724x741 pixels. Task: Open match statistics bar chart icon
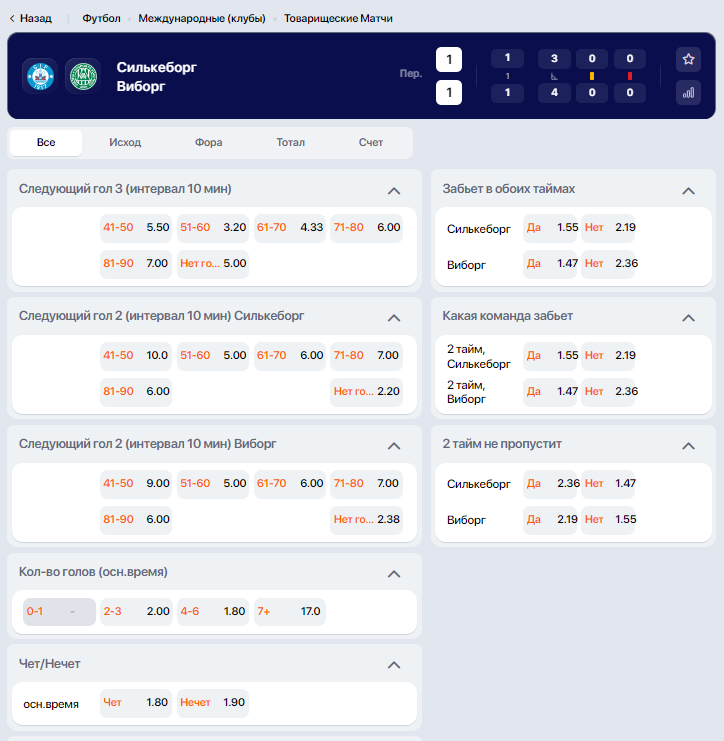688,93
